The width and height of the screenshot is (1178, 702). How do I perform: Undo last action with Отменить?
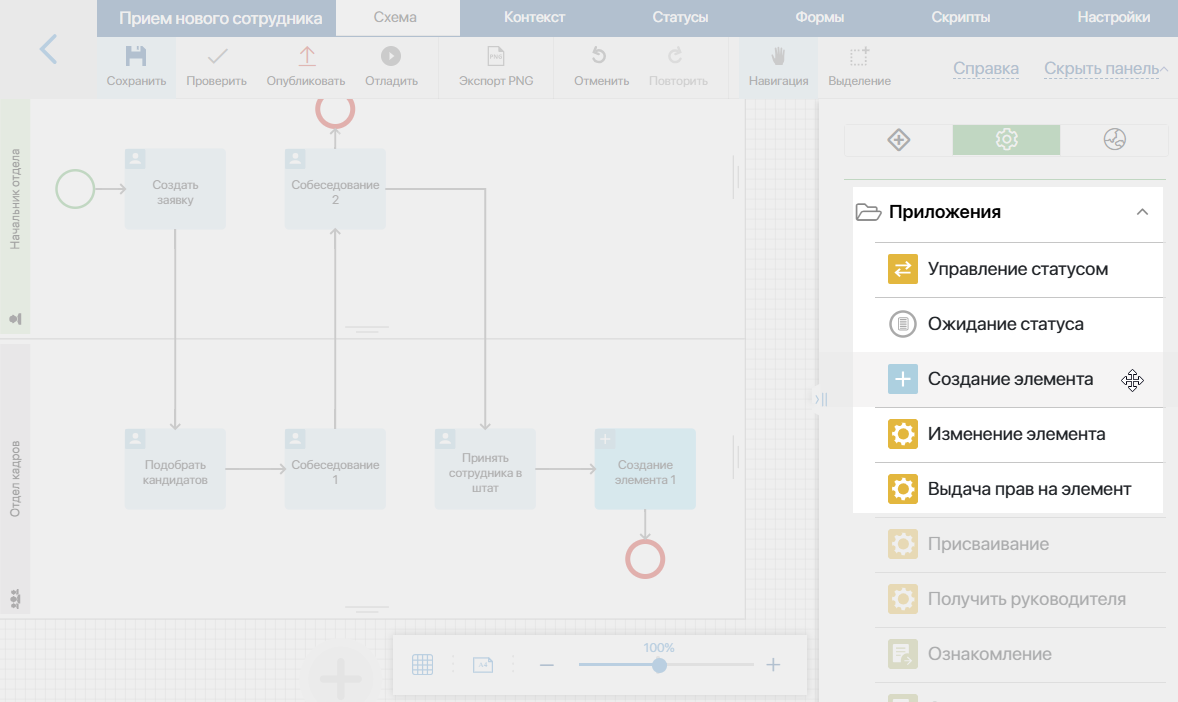[601, 66]
